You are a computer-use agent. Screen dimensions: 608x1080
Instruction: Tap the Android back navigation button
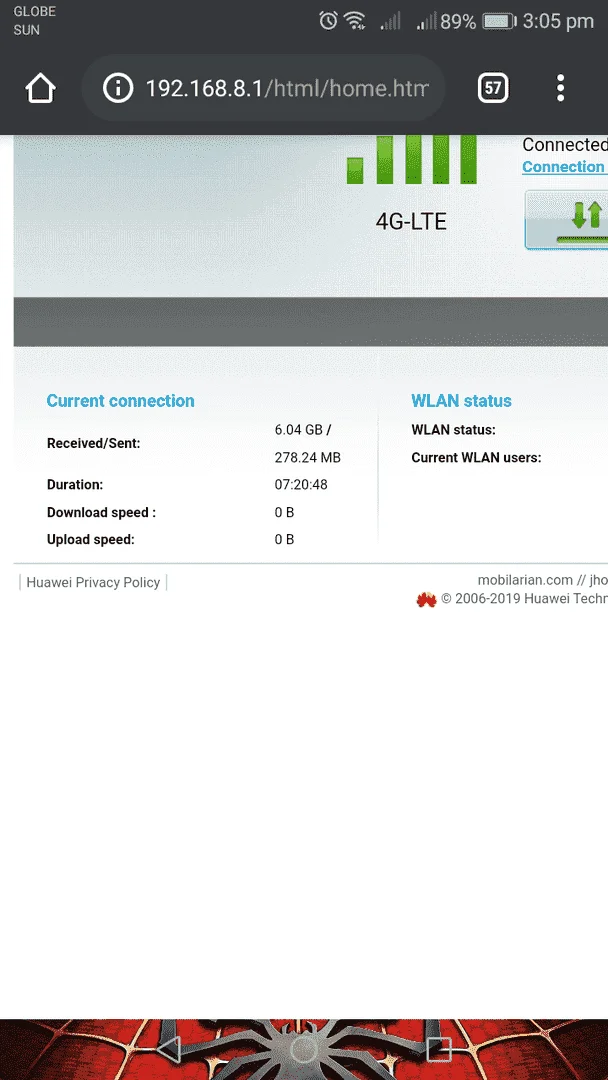click(169, 1049)
